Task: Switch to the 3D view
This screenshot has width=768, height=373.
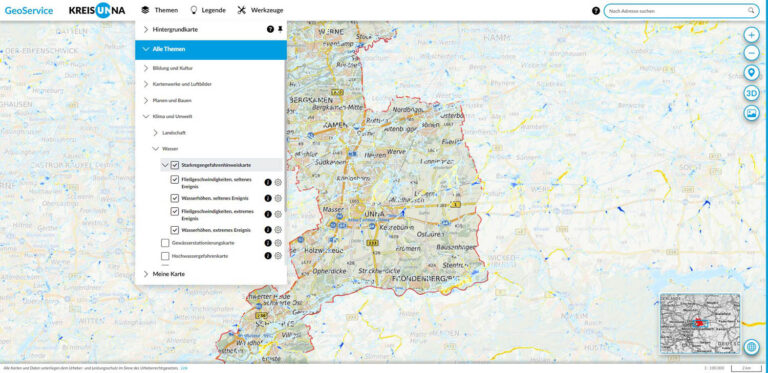Action: coord(751,93)
